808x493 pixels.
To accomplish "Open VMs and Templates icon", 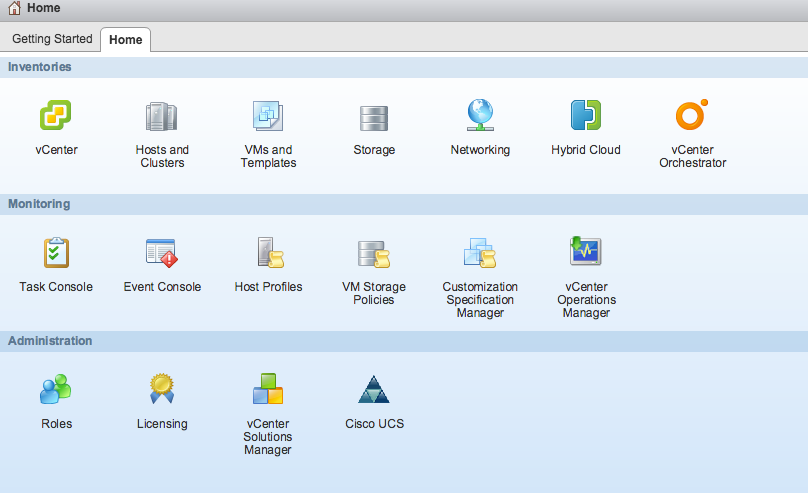I will tap(268, 116).
